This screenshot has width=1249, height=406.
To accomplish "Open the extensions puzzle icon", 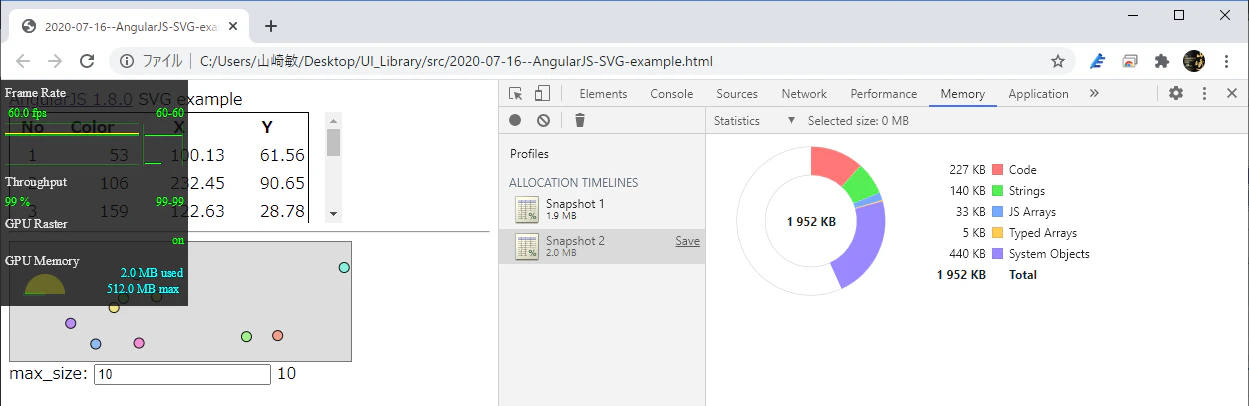I will (1161, 61).
